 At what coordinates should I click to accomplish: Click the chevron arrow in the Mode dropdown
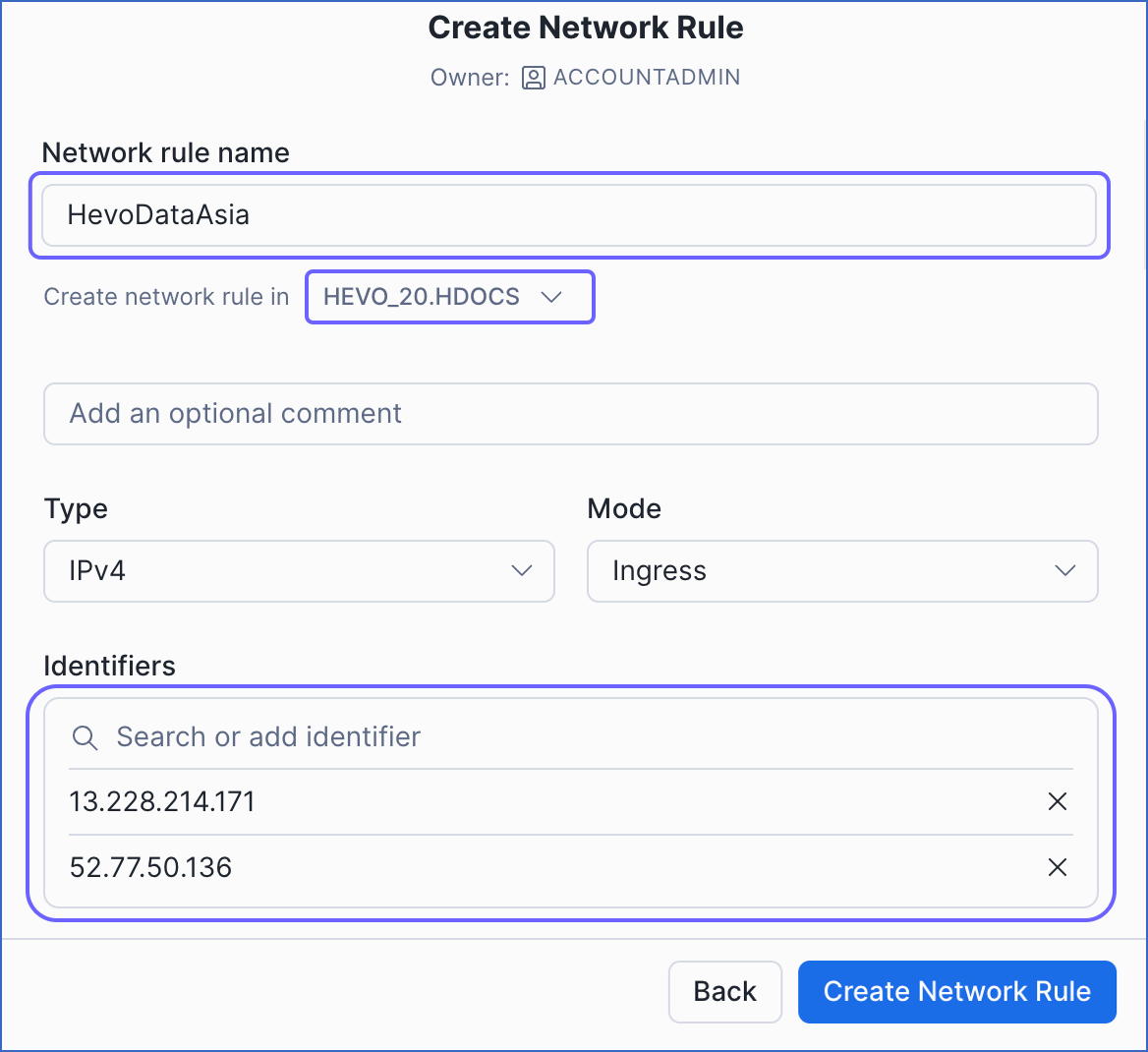(1064, 571)
